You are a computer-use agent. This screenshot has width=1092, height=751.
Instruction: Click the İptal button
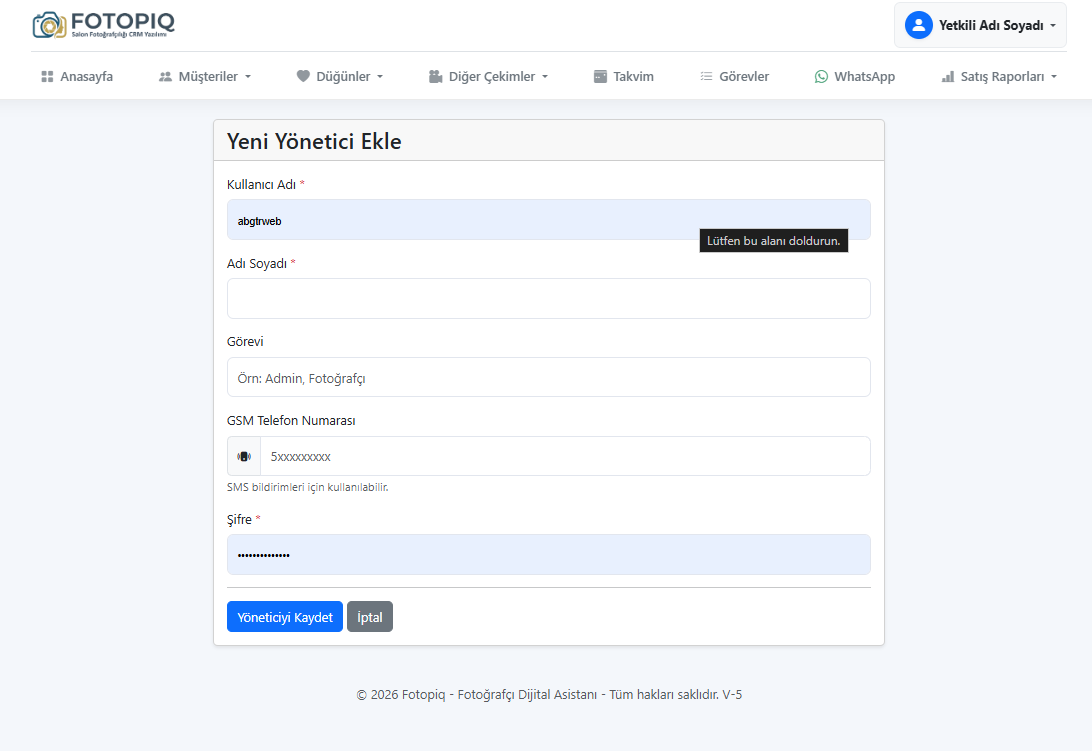point(370,617)
